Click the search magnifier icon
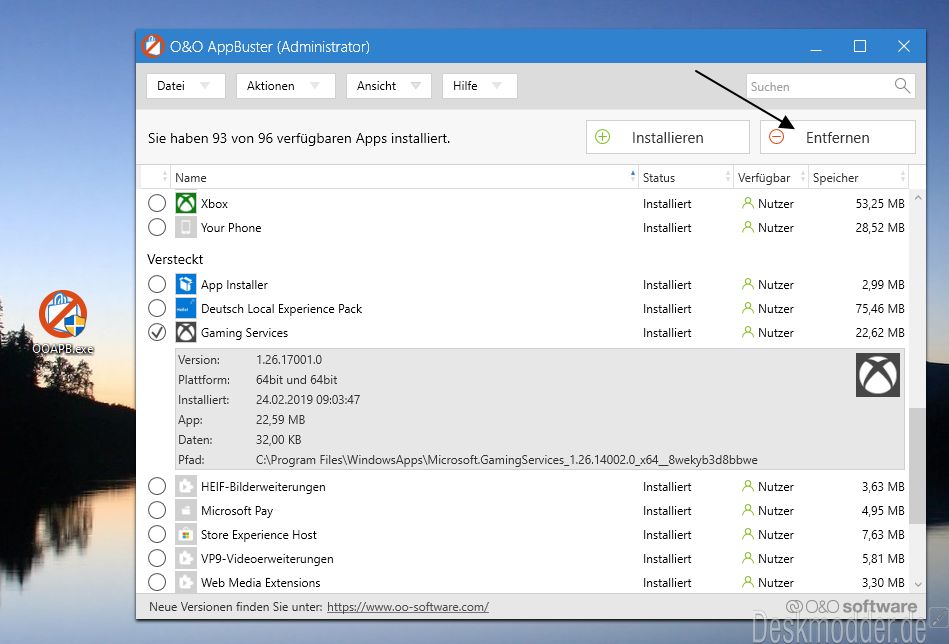This screenshot has width=949, height=644. coord(902,86)
